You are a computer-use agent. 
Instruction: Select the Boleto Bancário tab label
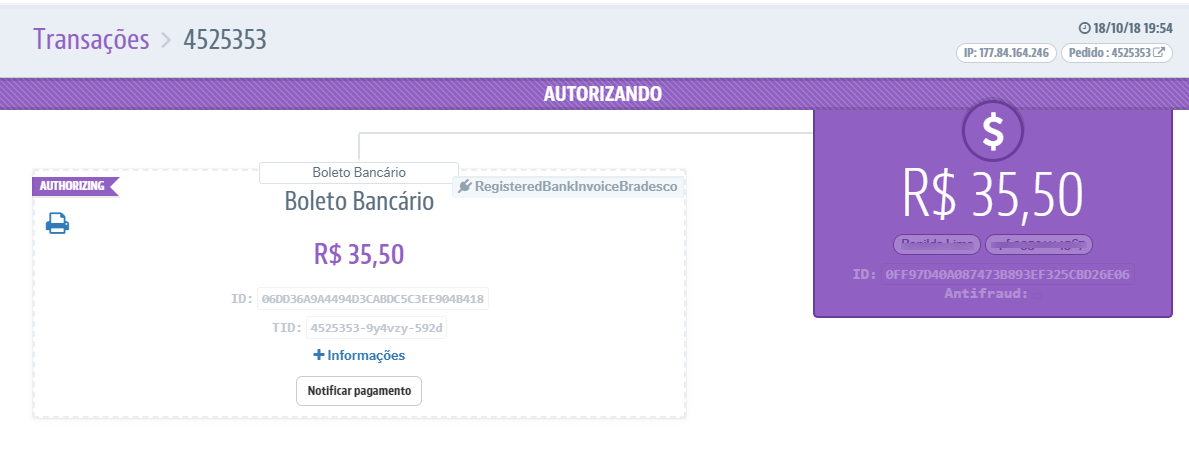[358, 173]
